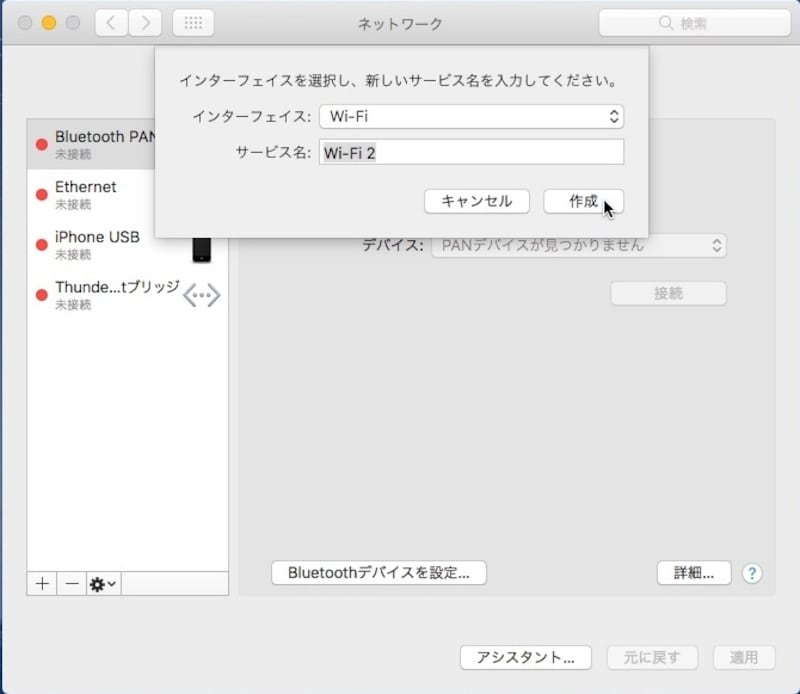The image size is (800, 694).
Task: Open the gear action menu
Action: tap(103, 584)
